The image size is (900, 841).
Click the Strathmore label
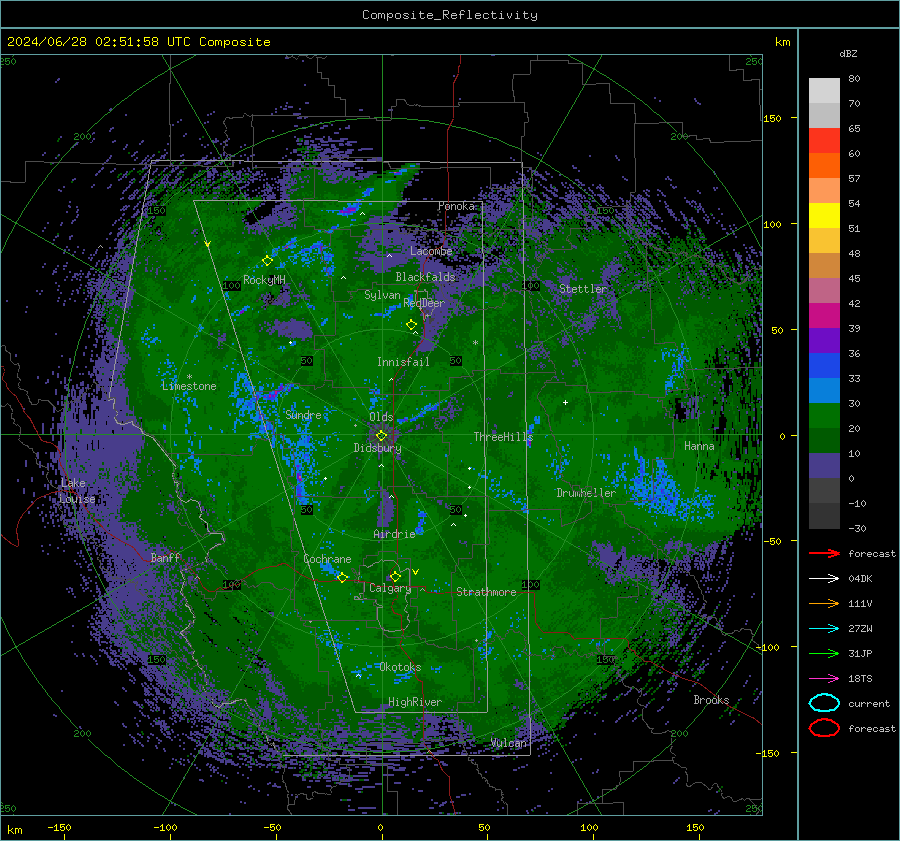click(486, 592)
